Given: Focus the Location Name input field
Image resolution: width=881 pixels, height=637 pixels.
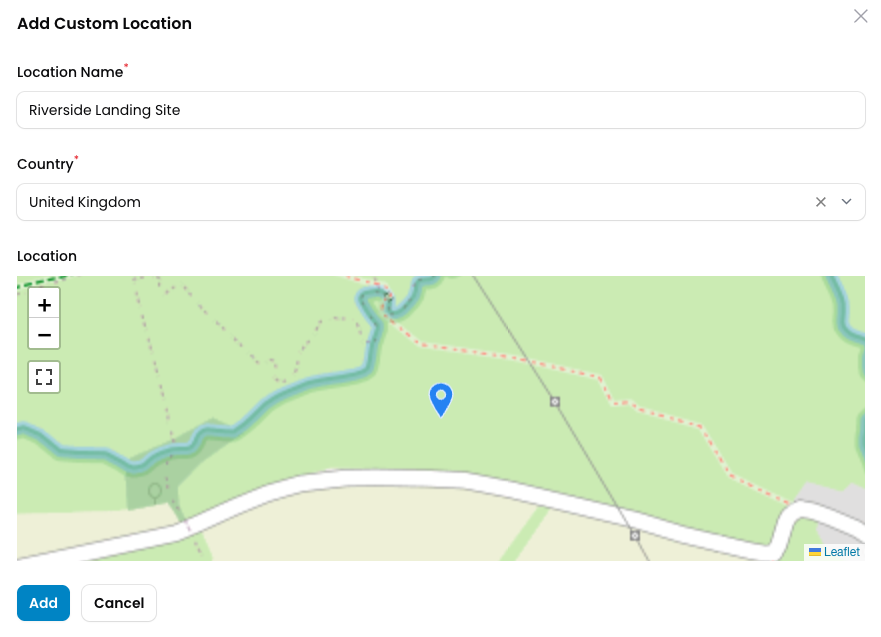Looking at the screenshot, I should (x=441, y=110).
